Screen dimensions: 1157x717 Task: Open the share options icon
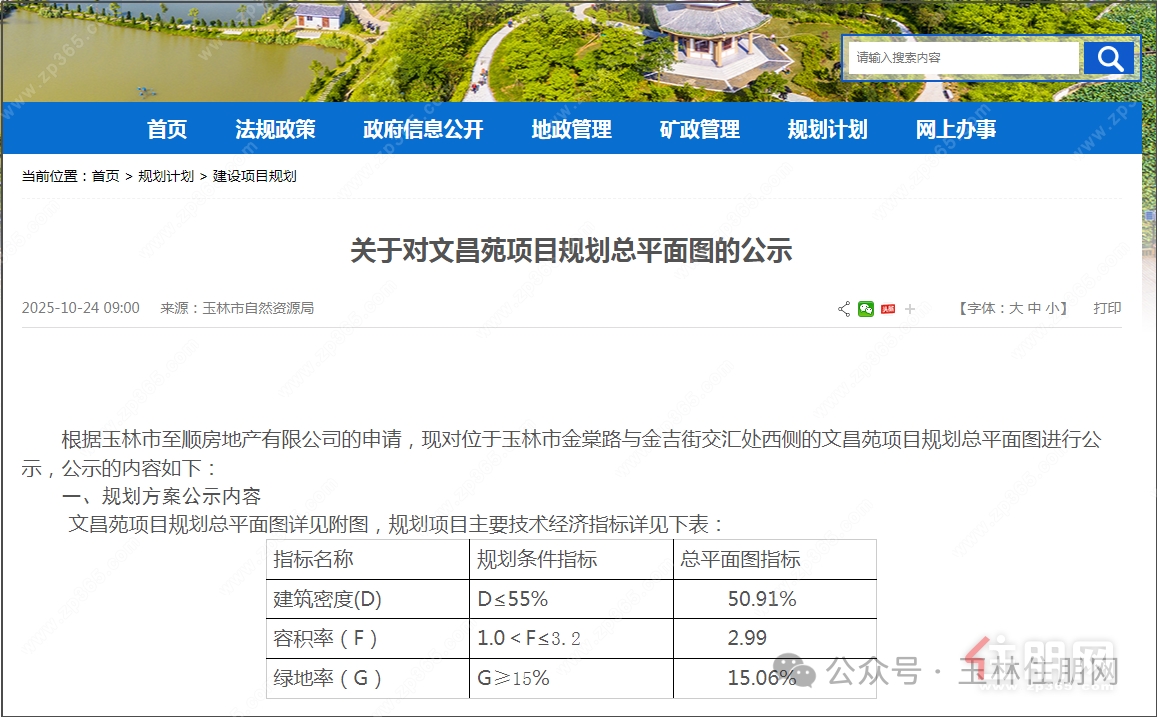843,308
